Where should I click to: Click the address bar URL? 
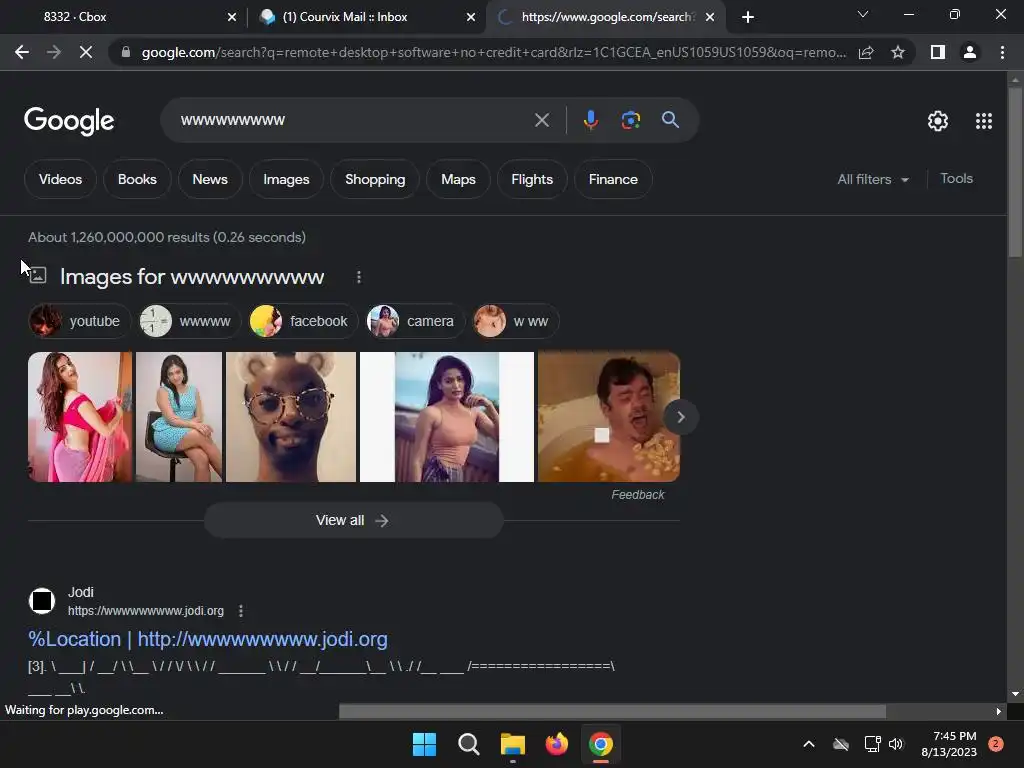point(494,52)
